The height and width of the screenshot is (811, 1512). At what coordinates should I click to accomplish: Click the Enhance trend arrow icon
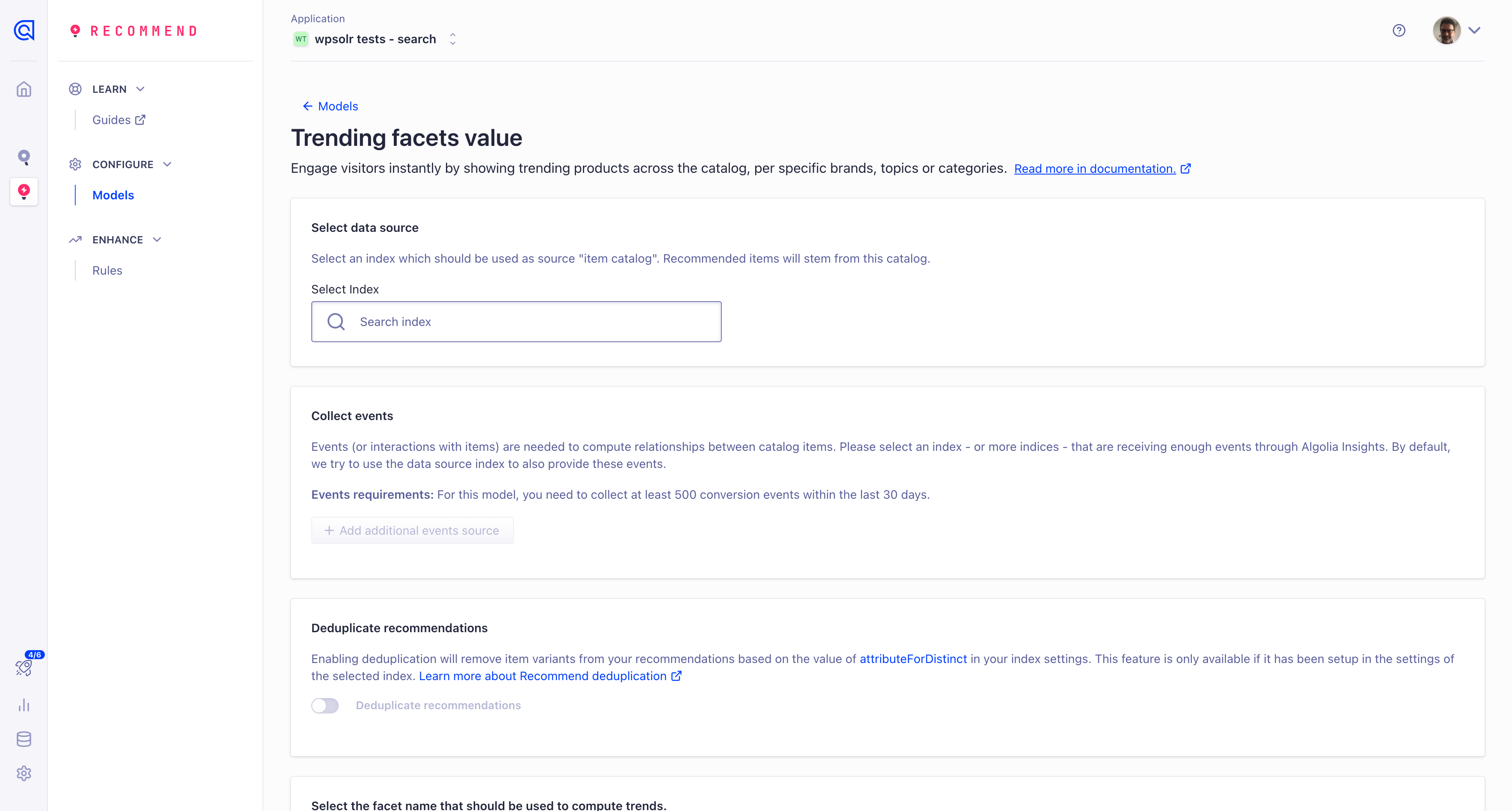[75, 240]
